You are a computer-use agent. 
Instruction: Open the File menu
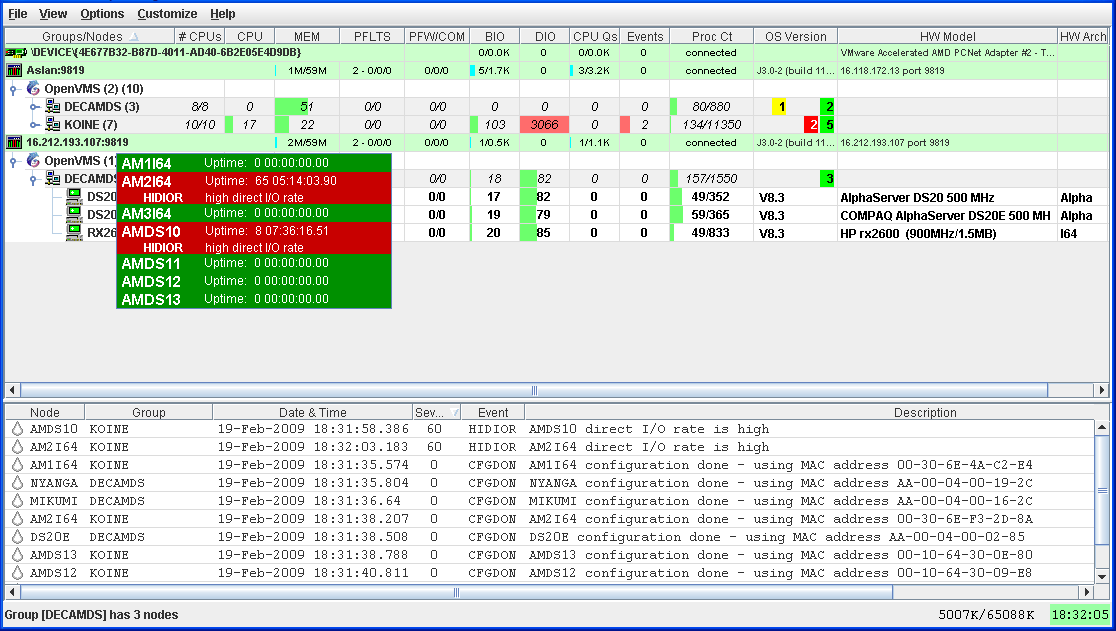coord(18,14)
